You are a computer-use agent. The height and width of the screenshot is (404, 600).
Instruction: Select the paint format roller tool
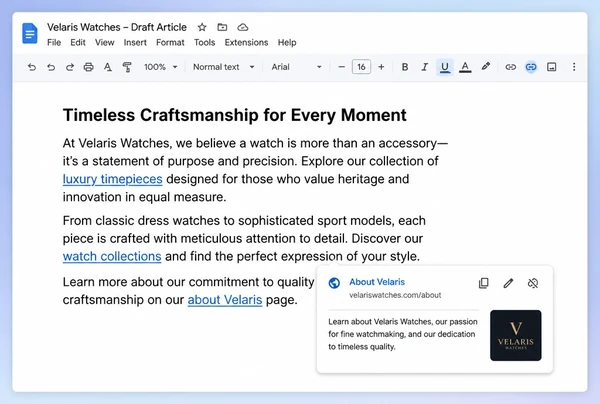127,67
